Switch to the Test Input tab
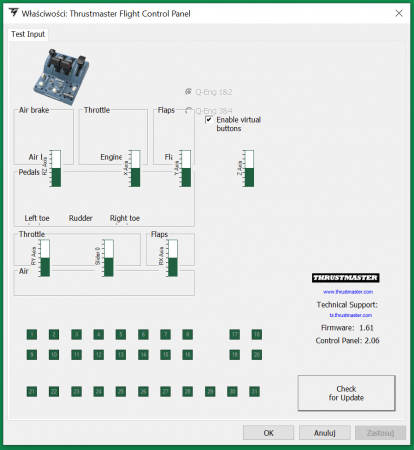Screen dimensions: 414x450 (28, 34)
